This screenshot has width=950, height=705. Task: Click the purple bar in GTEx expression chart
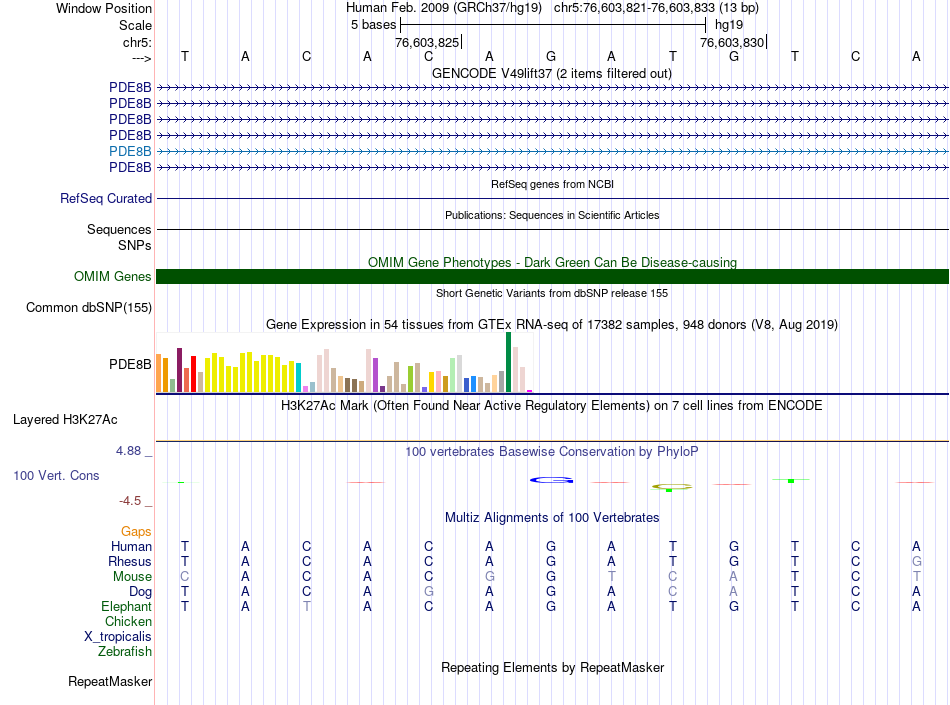(375, 375)
